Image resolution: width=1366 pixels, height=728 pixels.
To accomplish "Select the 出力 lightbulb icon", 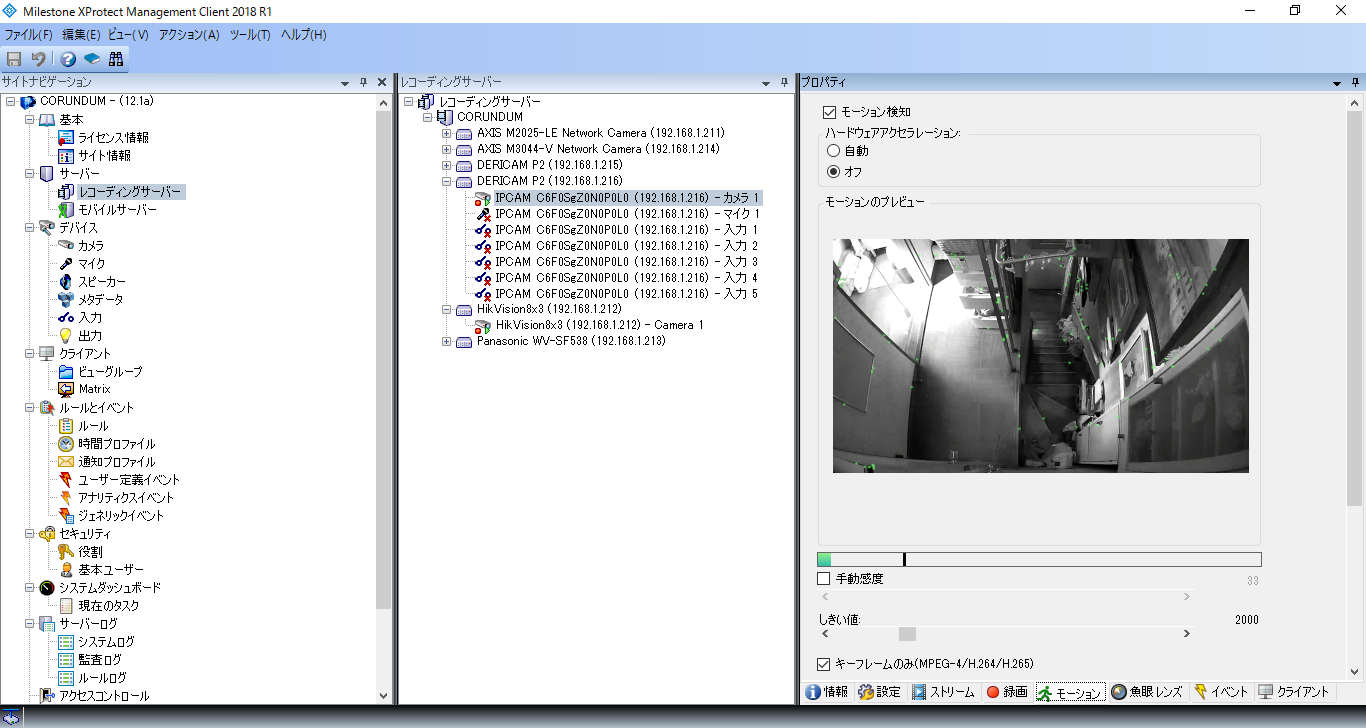I will (66, 336).
